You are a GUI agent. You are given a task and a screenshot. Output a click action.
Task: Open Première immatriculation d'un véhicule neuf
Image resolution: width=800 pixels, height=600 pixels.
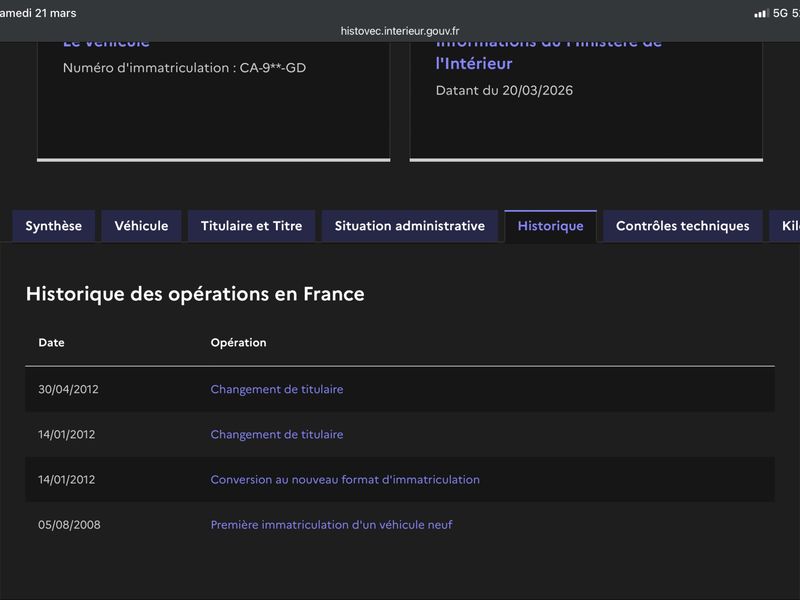pyautogui.click(x=331, y=525)
